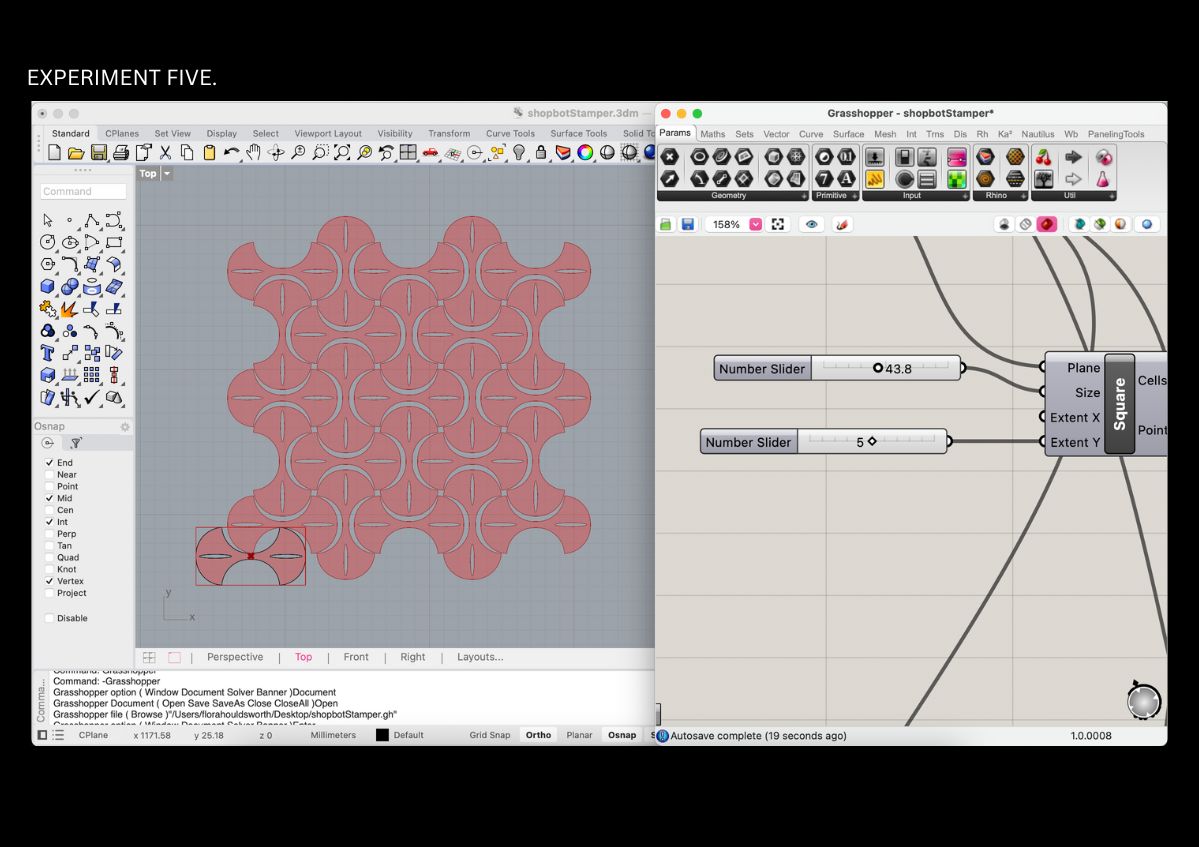Image resolution: width=1199 pixels, height=847 pixels.
Task: Select the Text object tool
Action: click(x=47, y=353)
